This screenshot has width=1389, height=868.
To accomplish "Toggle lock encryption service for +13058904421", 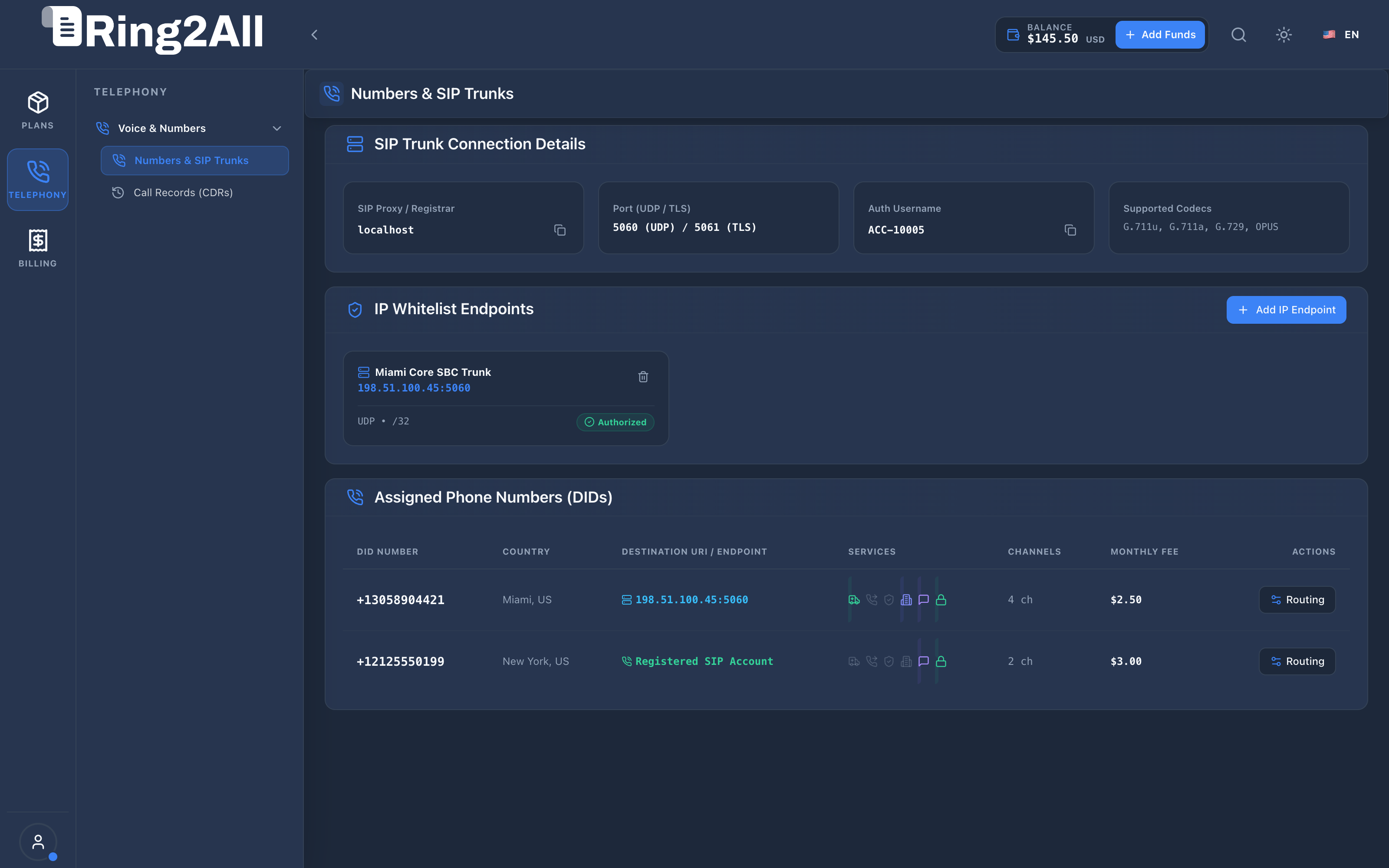I will tap(941, 600).
